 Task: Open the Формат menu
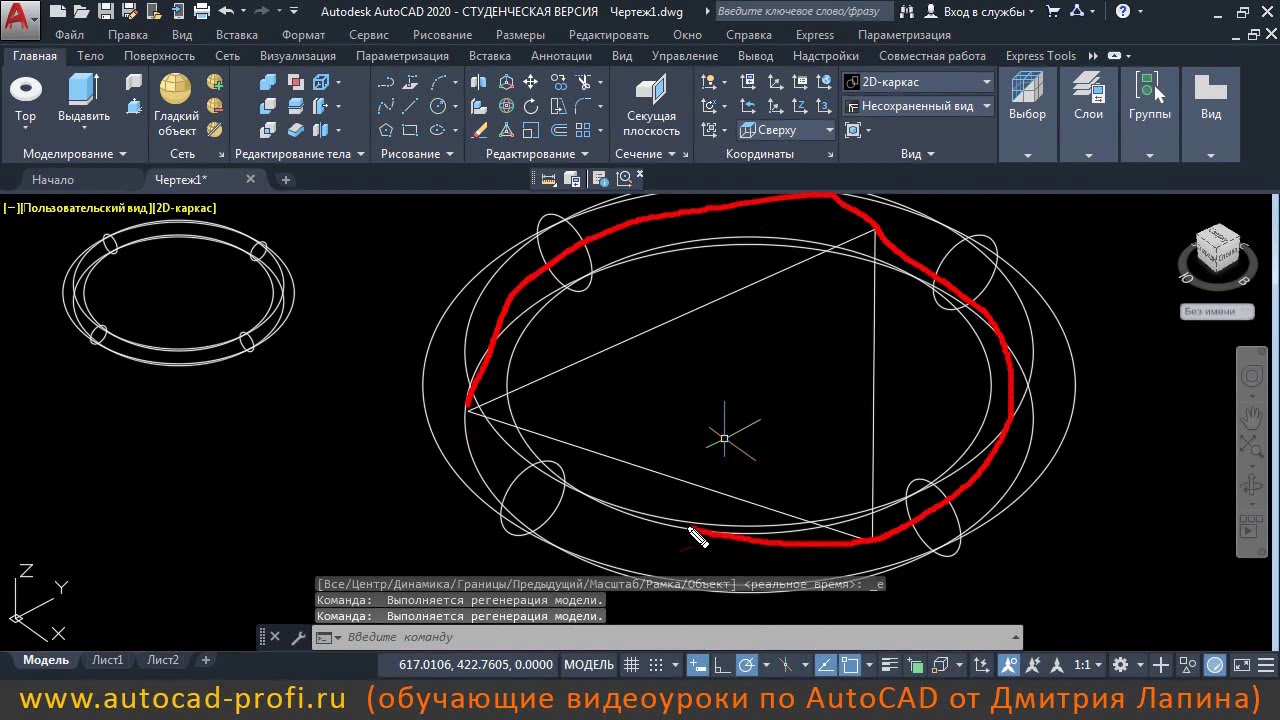click(303, 35)
